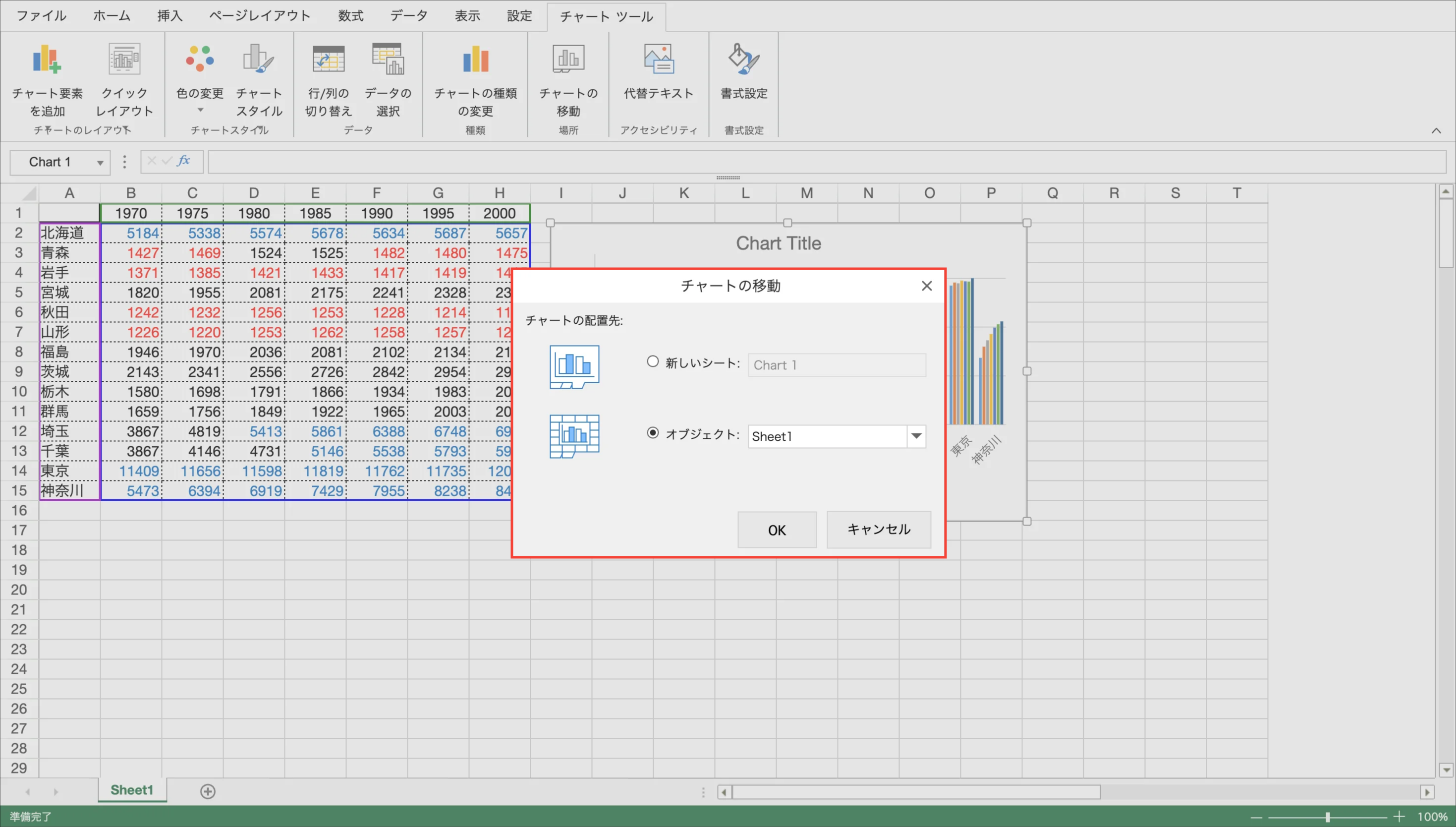Add a new sheet with plus button
Viewport: 1456px width, 827px height.
pyautogui.click(x=208, y=791)
